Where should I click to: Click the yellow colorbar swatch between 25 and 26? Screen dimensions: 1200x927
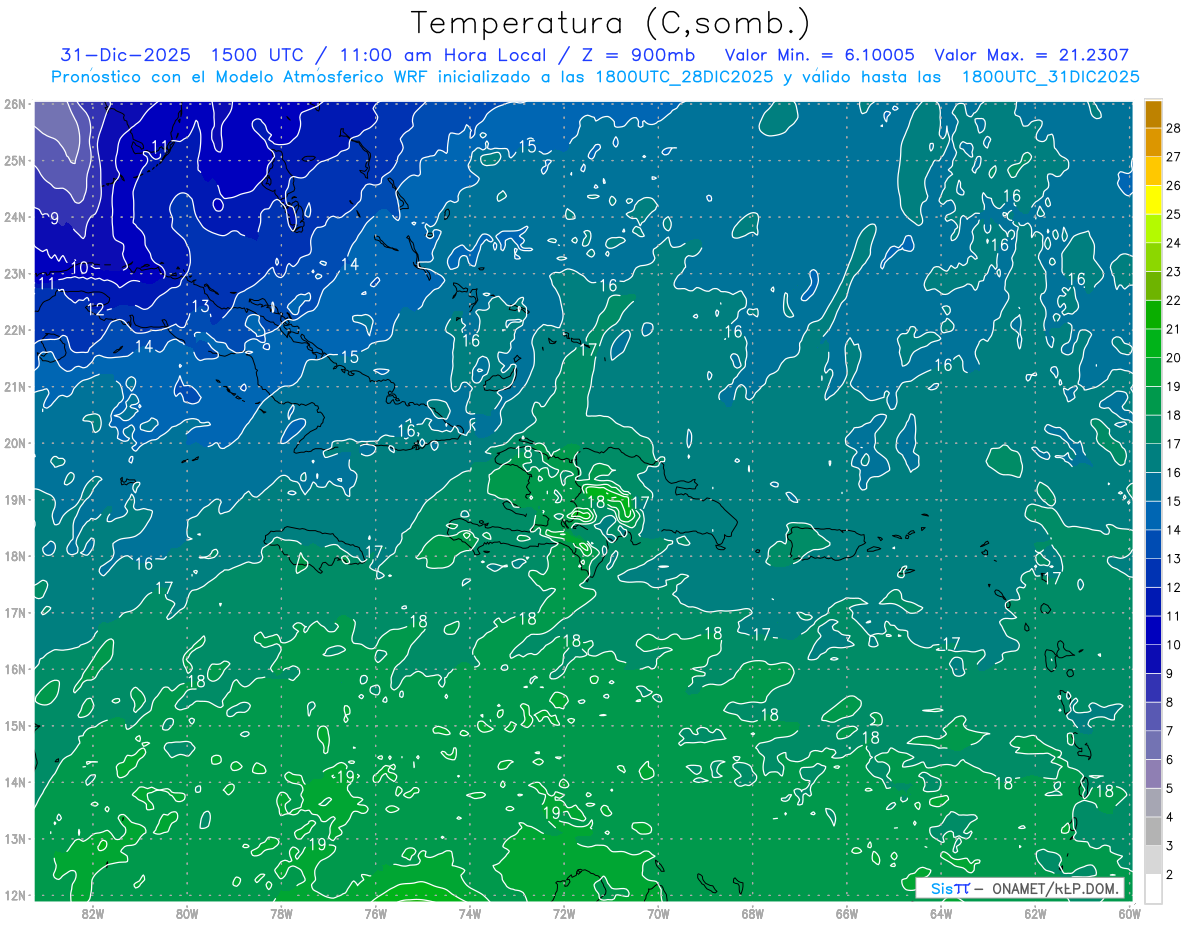tap(1153, 200)
